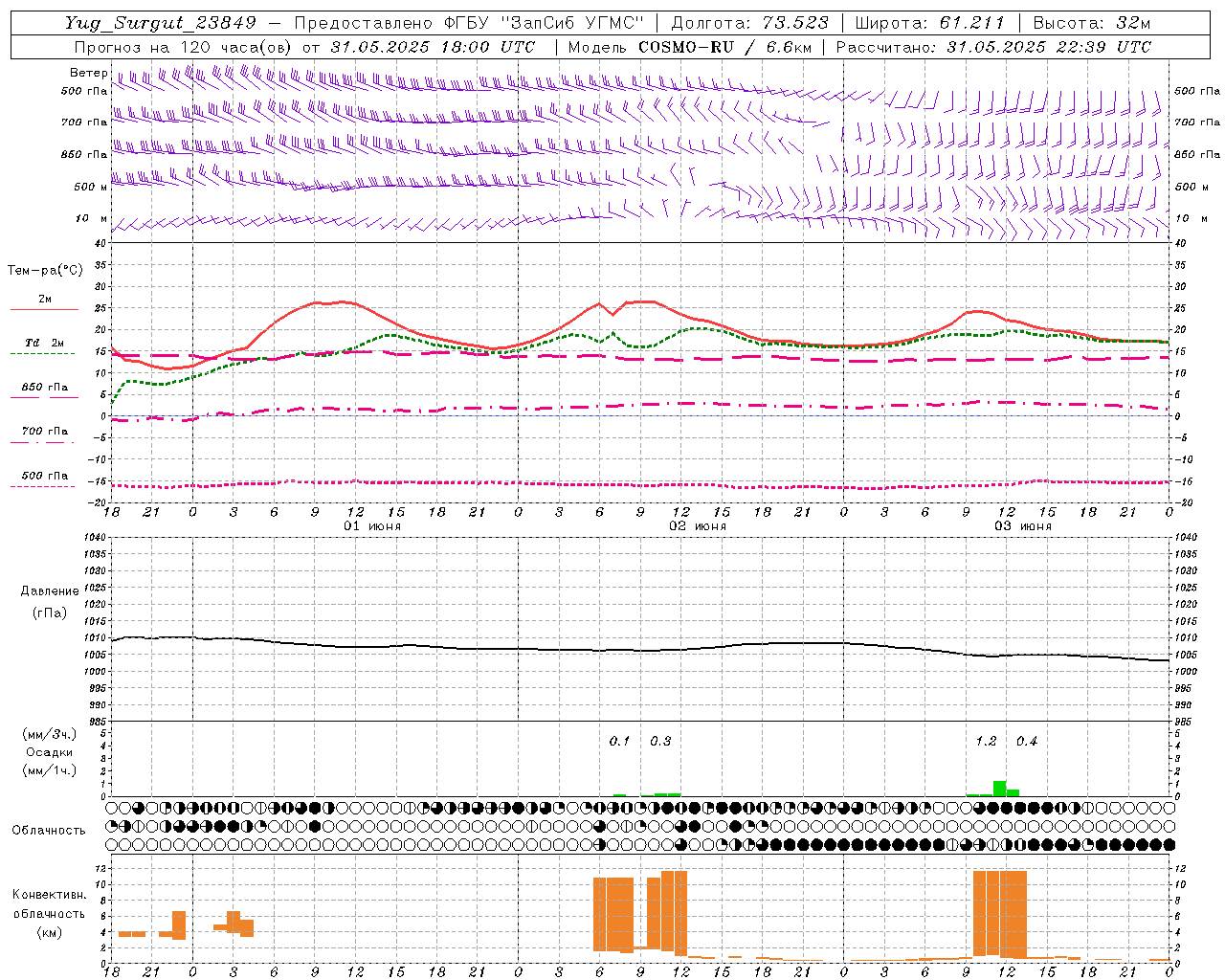
Task: Click the black pressure curve line
Action: tap(641, 651)
